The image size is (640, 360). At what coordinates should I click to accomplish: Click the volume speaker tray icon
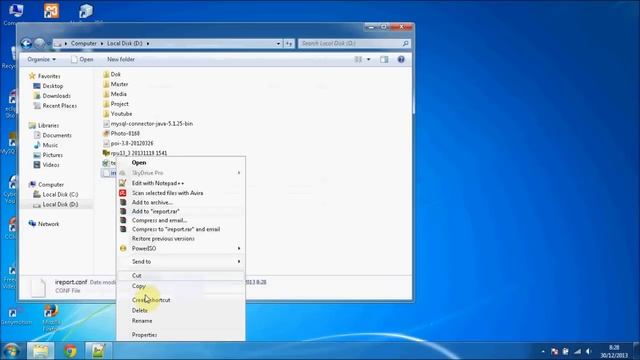click(x=588, y=351)
